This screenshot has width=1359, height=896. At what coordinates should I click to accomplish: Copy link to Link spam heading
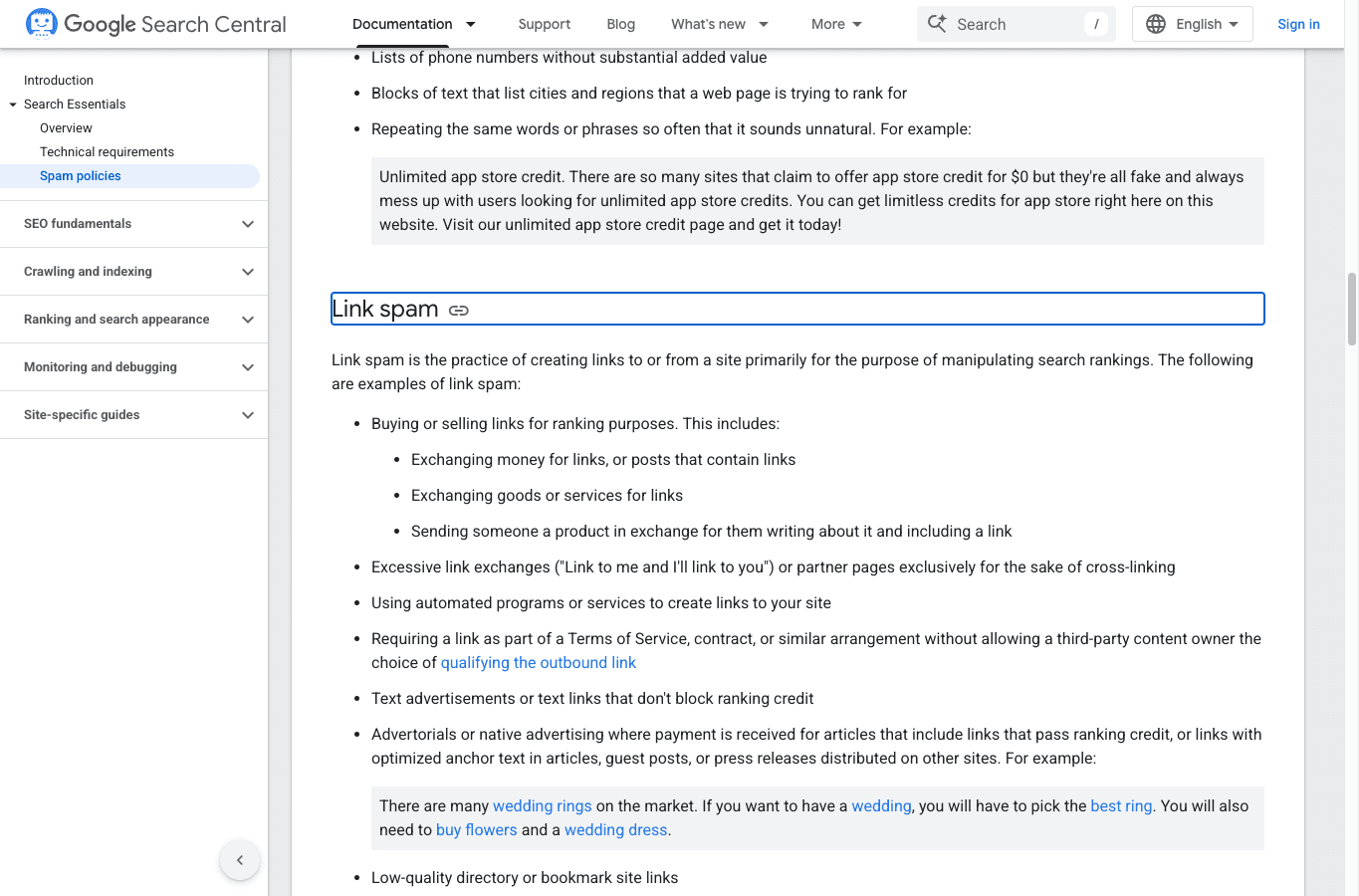click(x=458, y=311)
